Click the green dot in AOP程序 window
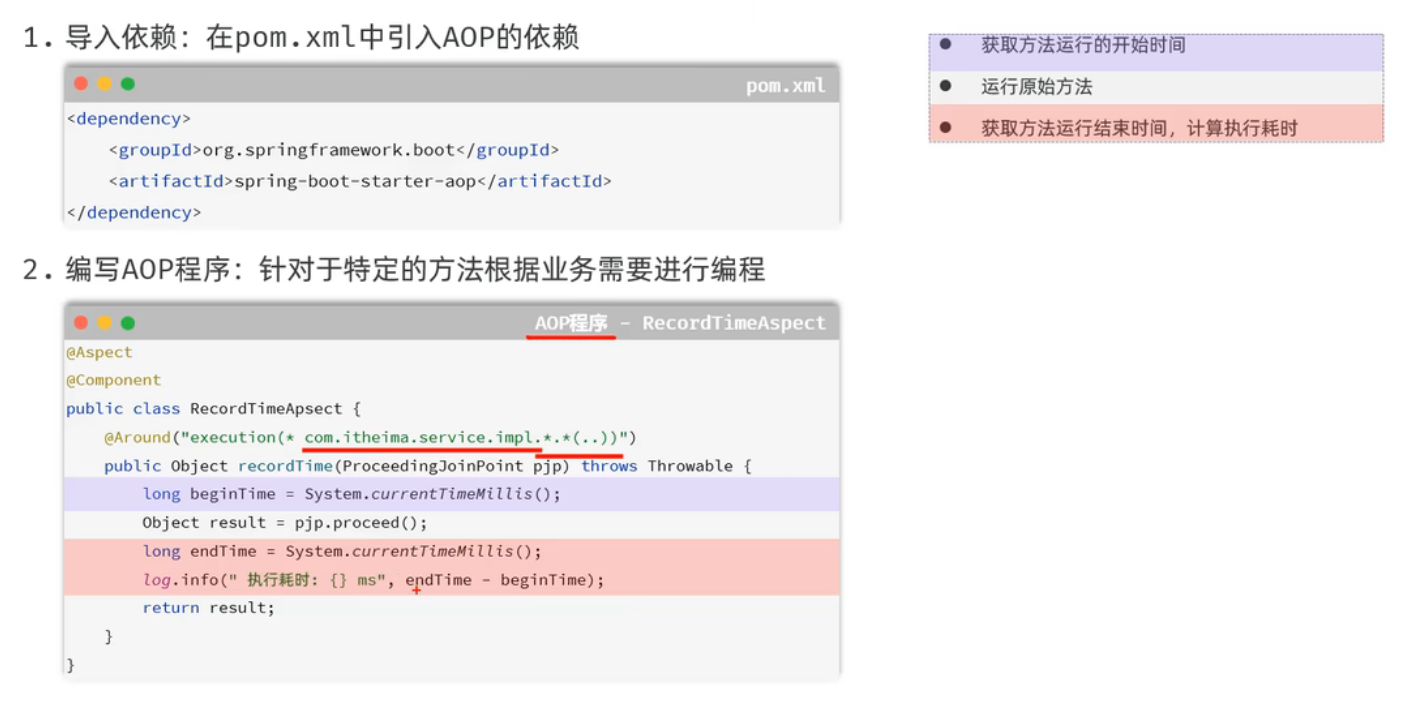 click(128, 323)
